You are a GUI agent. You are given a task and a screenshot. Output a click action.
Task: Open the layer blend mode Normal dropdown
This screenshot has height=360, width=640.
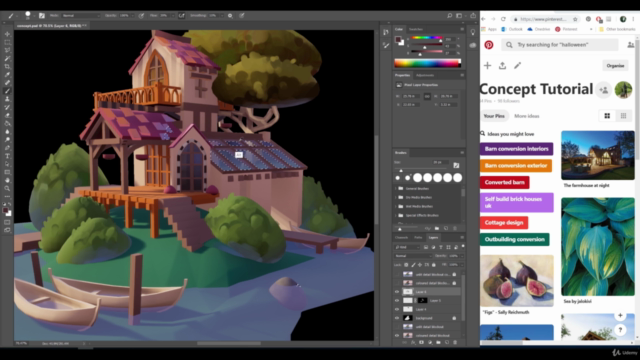413,256
